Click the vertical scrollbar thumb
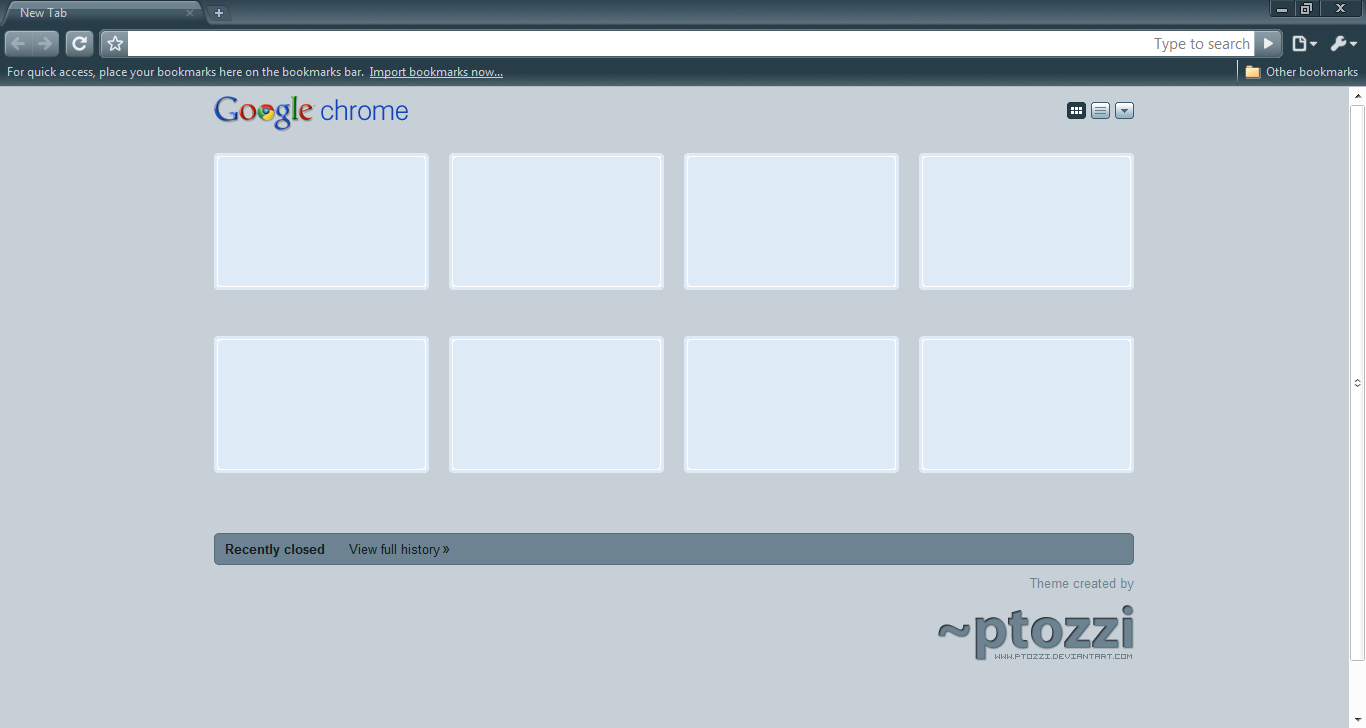 point(1357,382)
